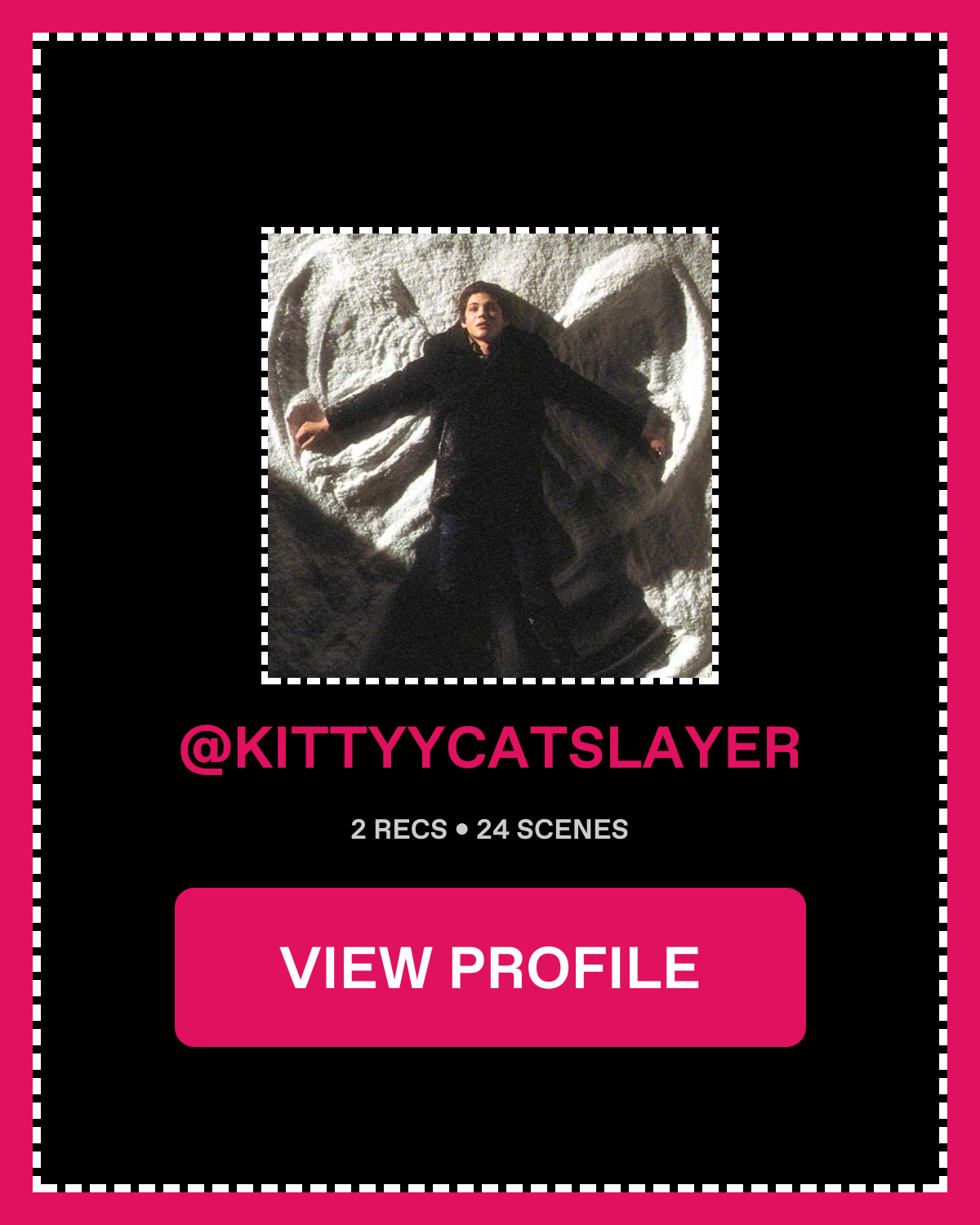
Task: Click the bullet separator between RECS and SCENES
Action: 462,830
